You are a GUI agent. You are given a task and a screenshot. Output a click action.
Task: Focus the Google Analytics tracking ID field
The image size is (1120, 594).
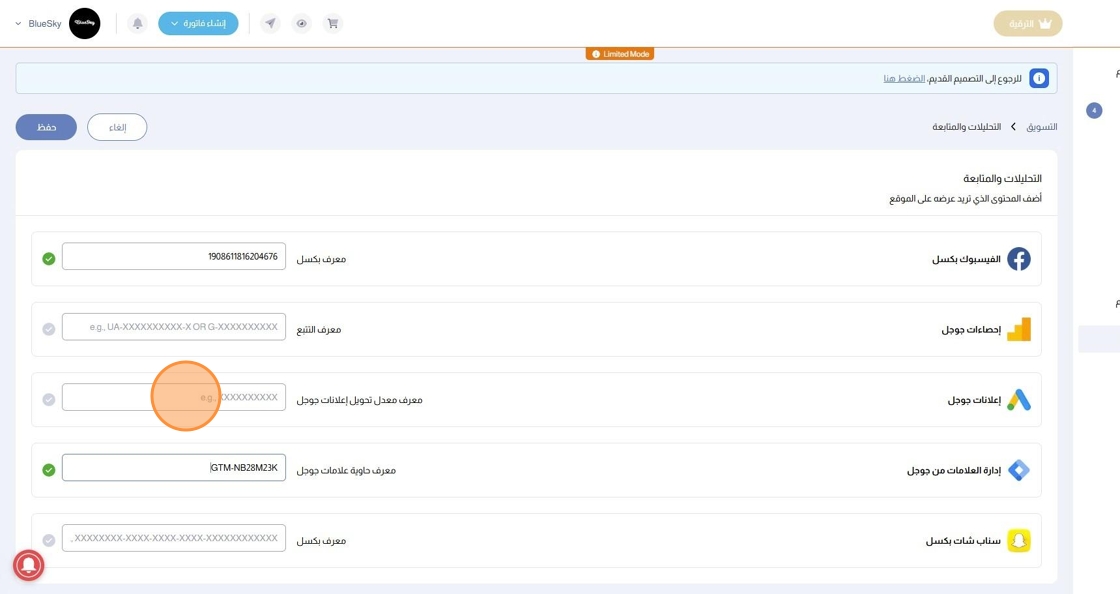pos(174,327)
